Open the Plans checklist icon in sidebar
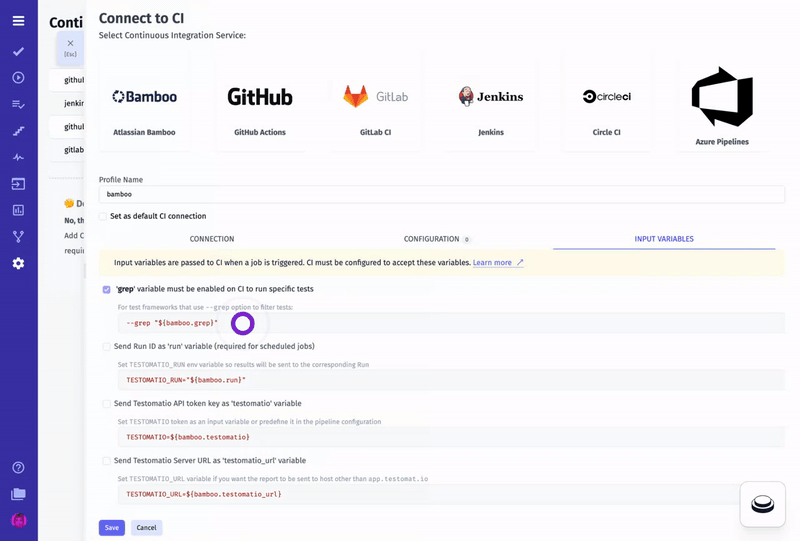The height and width of the screenshot is (541, 800). click(x=18, y=104)
